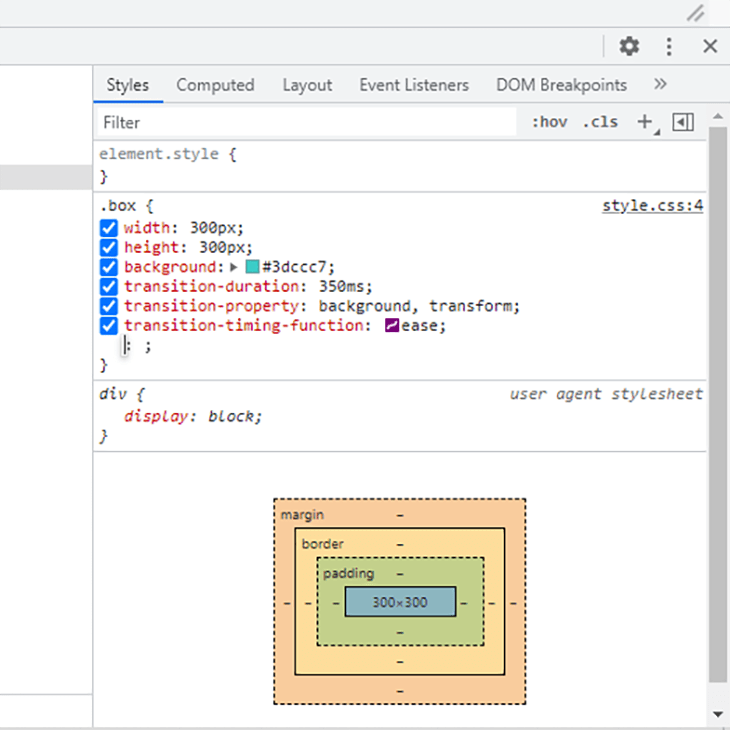Image resolution: width=730 pixels, height=730 pixels.
Task: Toggle the transition-timing-function checkbox
Action: (x=108, y=325)
